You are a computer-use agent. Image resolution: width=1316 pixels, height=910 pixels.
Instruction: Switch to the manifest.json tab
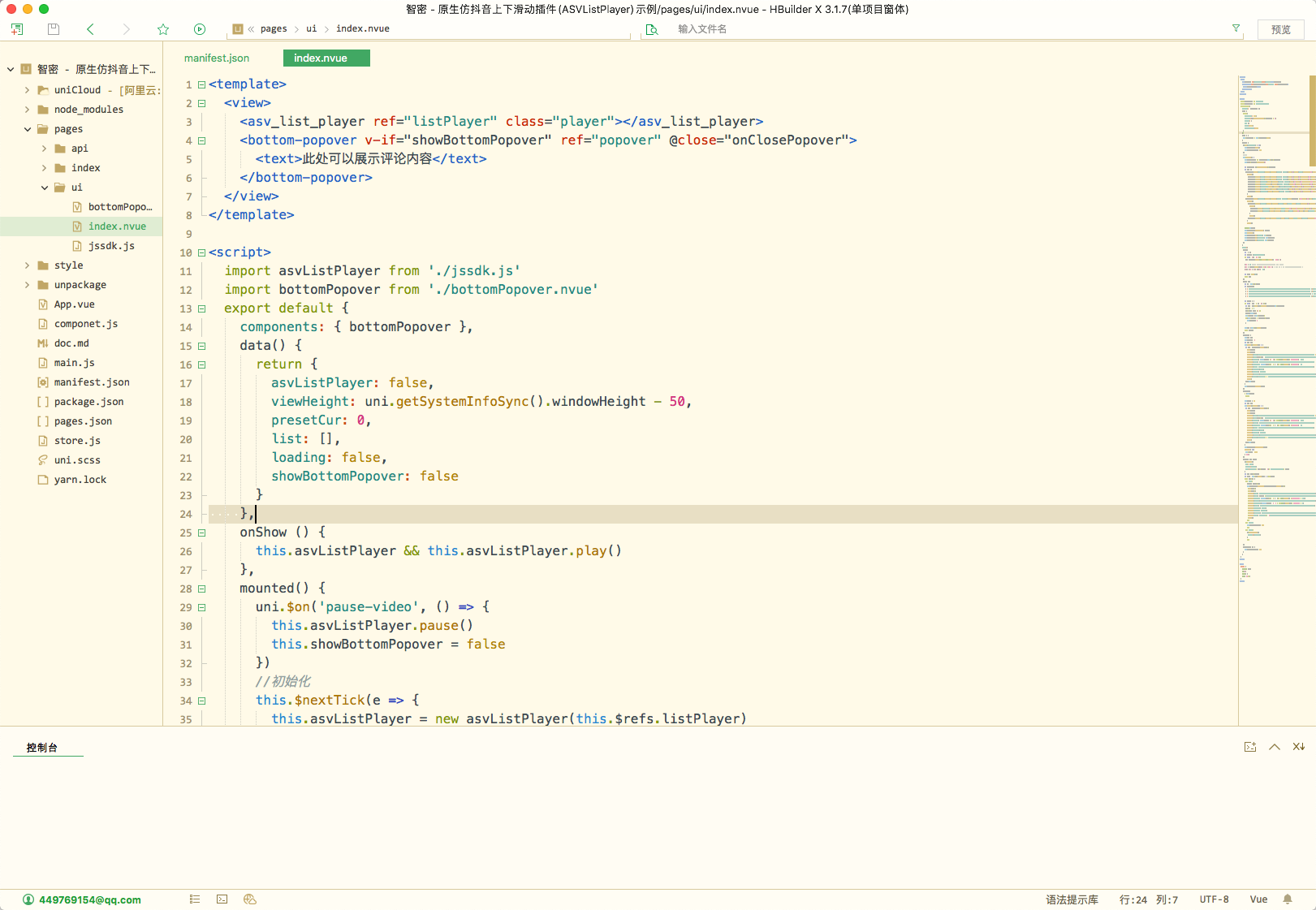[x=217, y=58]
